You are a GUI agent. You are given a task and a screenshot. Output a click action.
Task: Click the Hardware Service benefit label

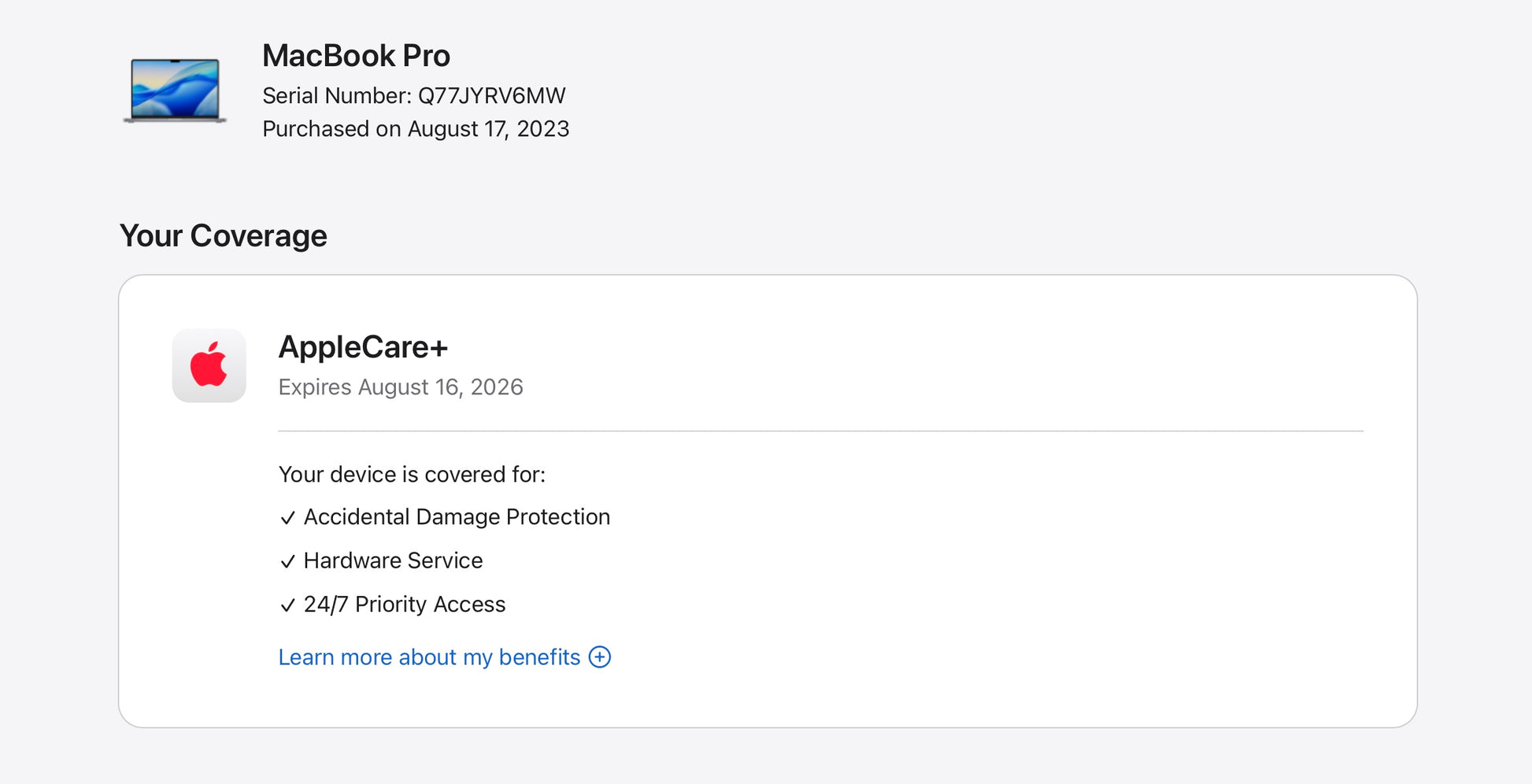pyautogui.click(x=393, y=560)
